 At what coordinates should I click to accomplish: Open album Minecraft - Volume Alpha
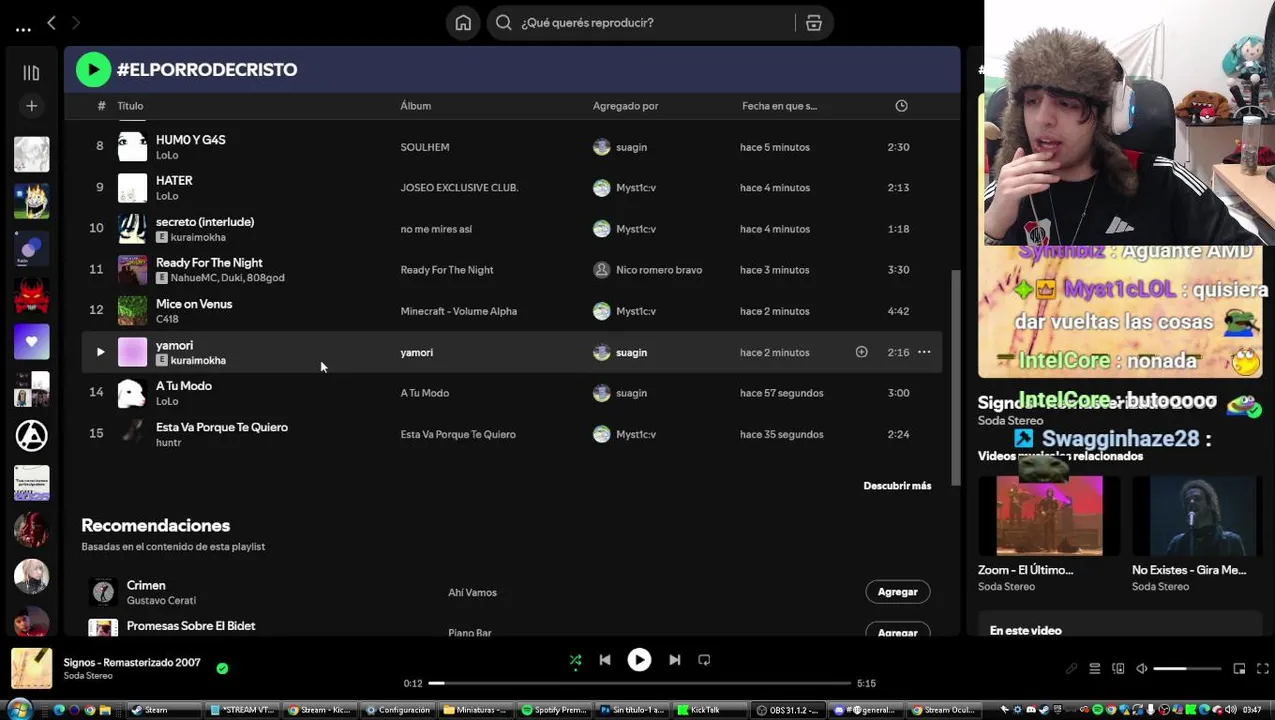point(459,311)
